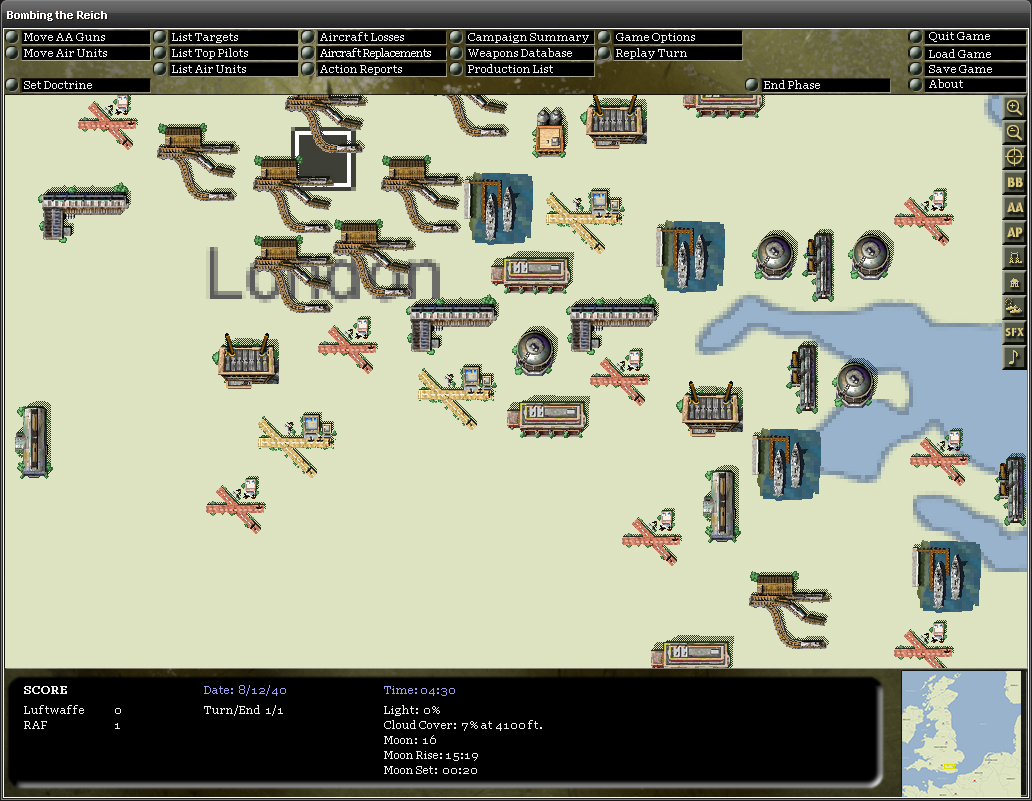1032x801 pixels.
Task: Click the RAF score row
Action: tap(72, 725)
